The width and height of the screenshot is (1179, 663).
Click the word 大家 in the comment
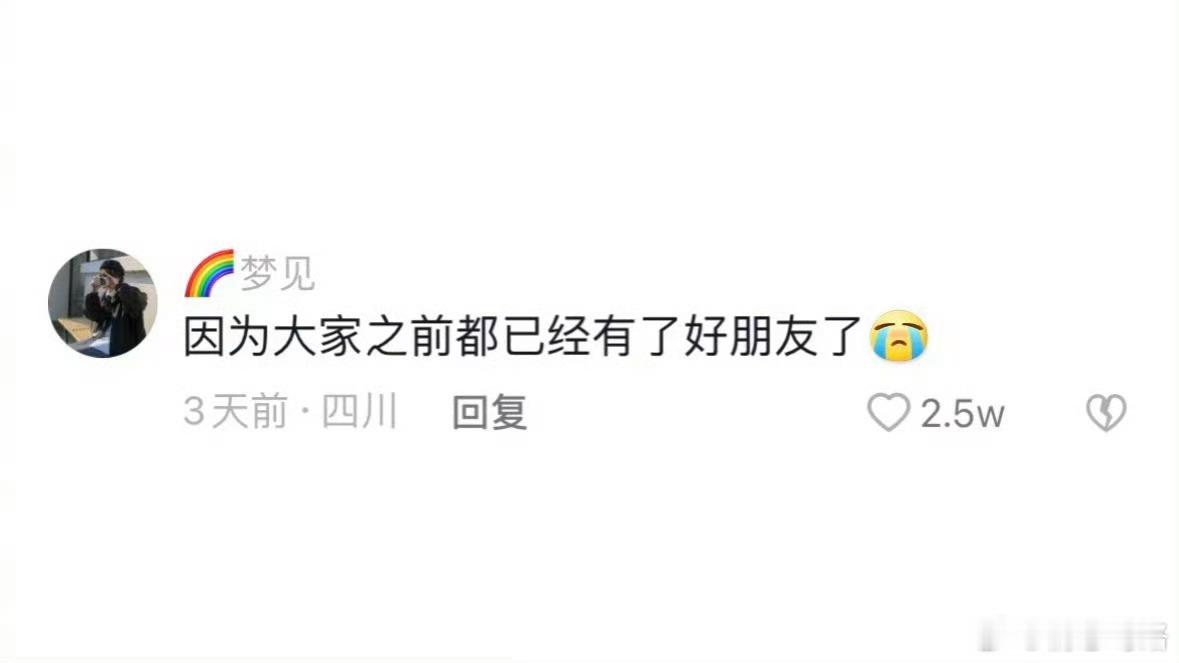click(x=320, y=336)
